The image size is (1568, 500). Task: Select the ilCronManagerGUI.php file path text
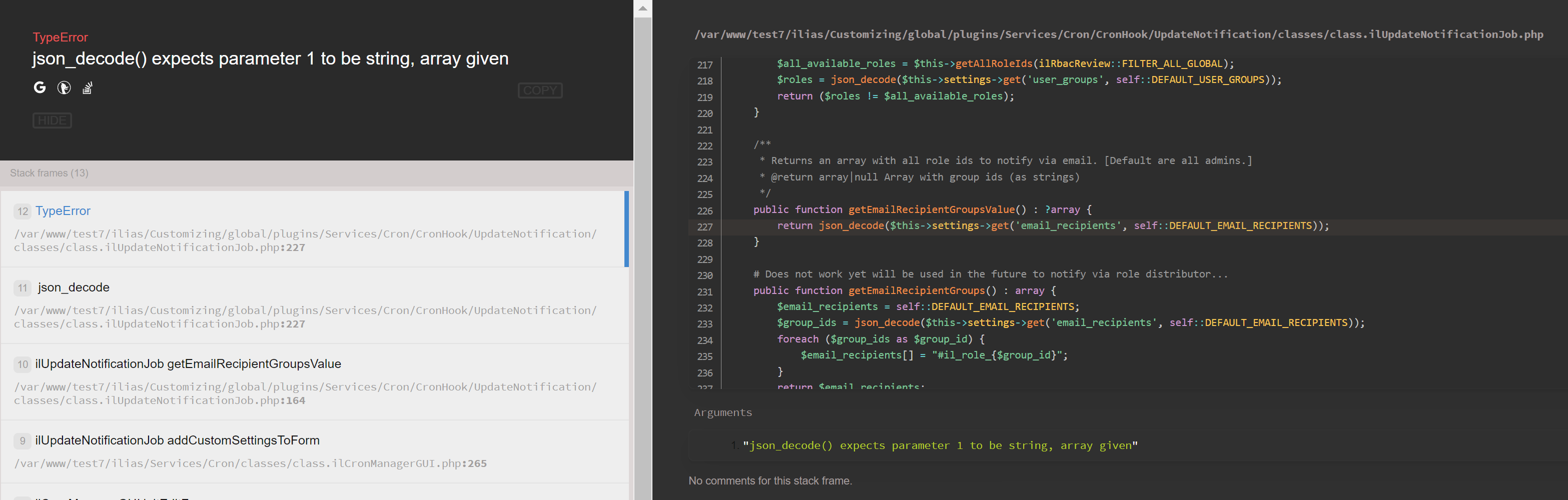point(250,463)
